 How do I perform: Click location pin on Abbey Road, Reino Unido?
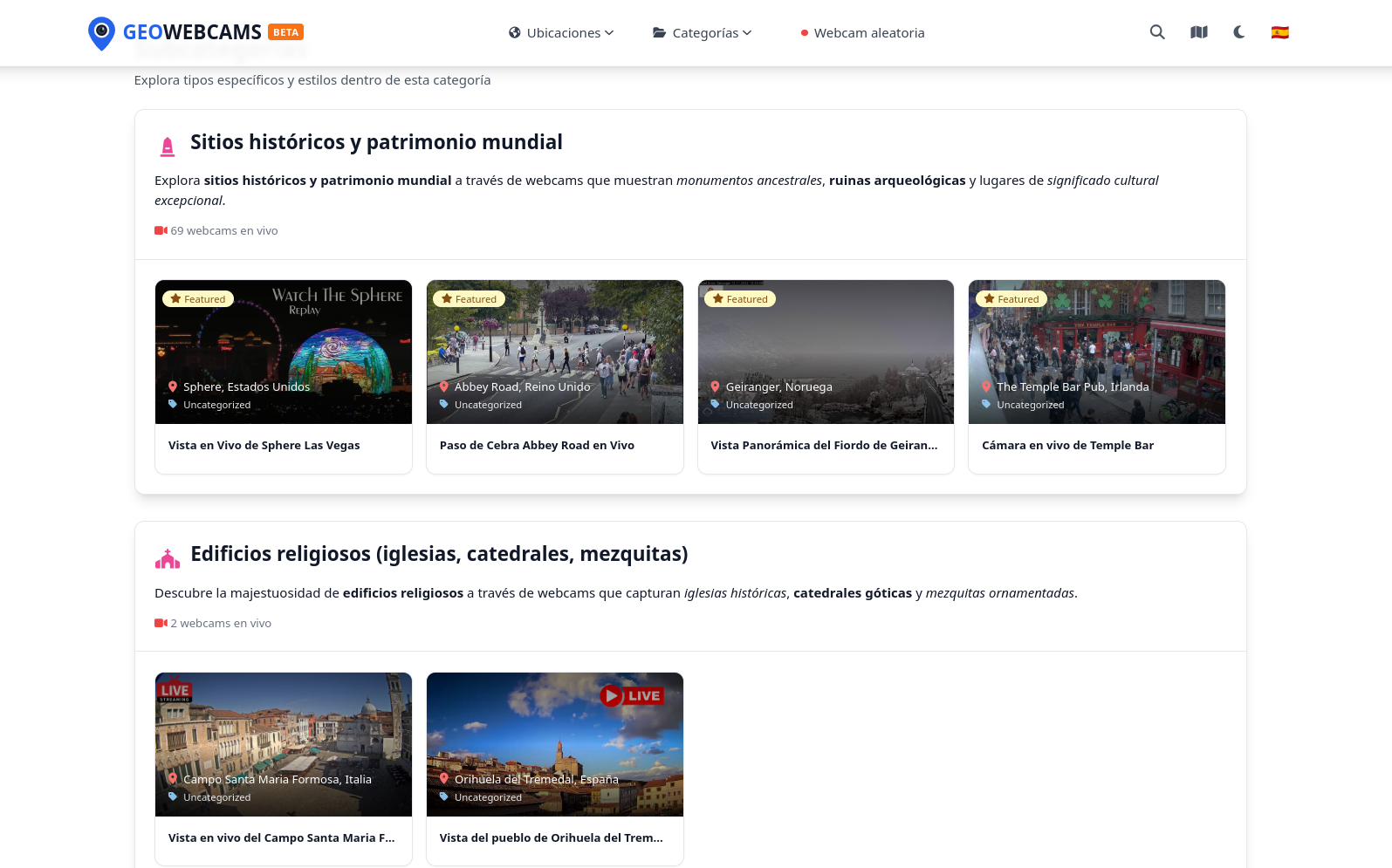coord(444,386)
